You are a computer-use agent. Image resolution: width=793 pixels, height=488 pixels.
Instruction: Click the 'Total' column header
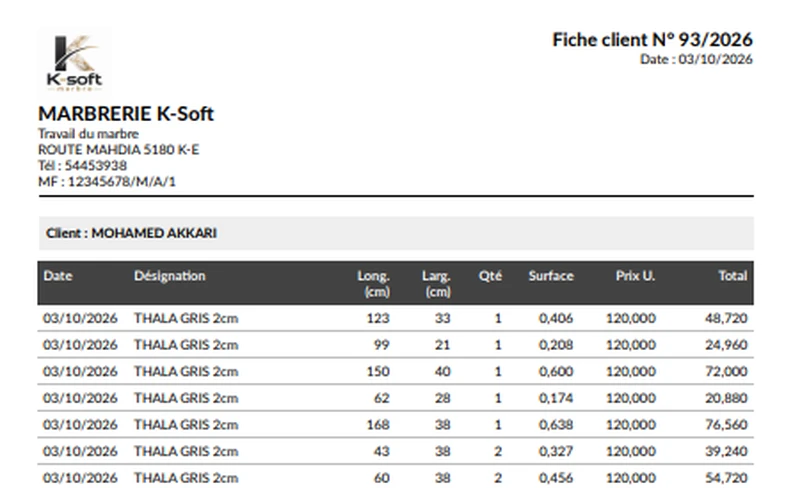coord(733,276)
